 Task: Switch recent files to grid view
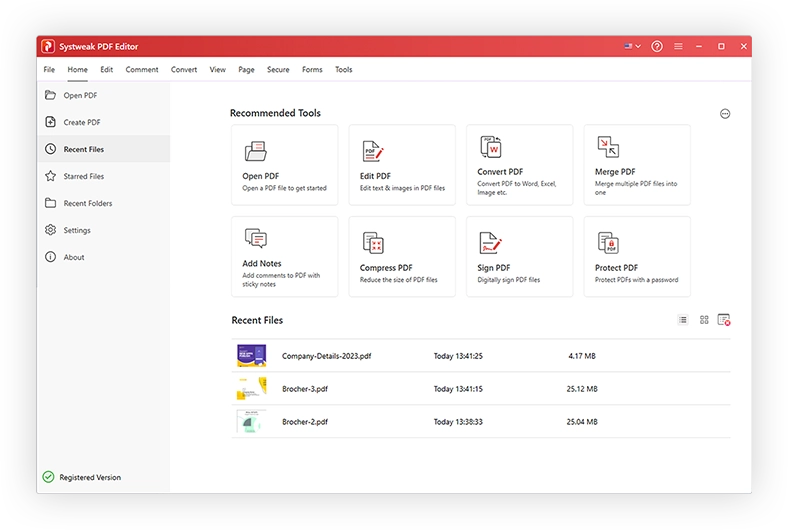point(704,320)
